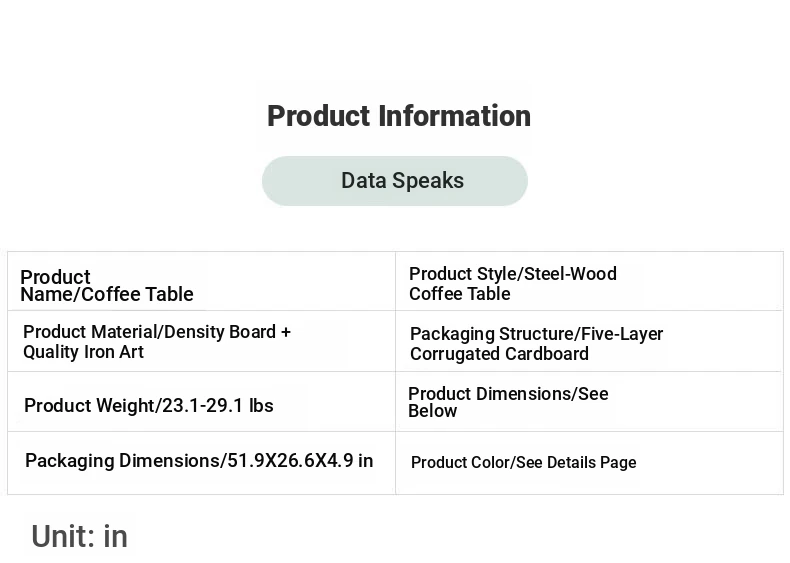Click the Unit: in label
Screen dimensions: 790x563
click(80, 536)
